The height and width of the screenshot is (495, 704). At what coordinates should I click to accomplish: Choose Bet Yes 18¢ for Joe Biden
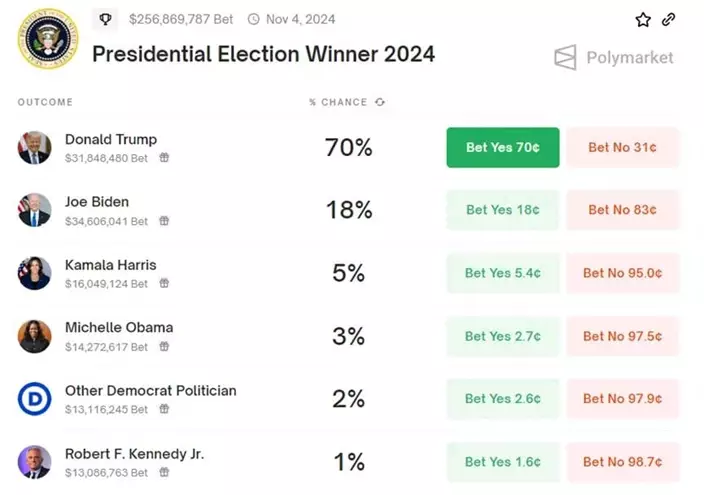503,210
